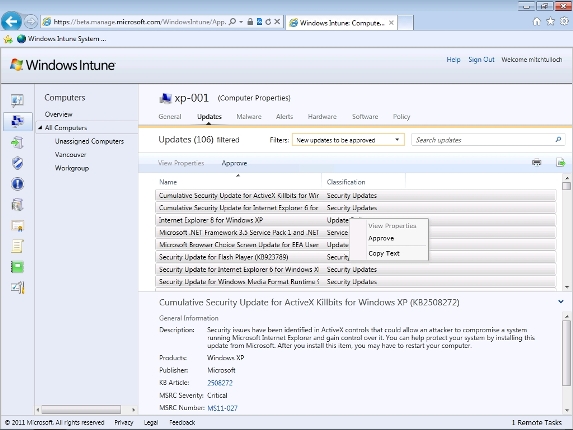Click the address bar lock icon
The height and width of the screenshot is (430, 573).
click(x=250, y=22)
